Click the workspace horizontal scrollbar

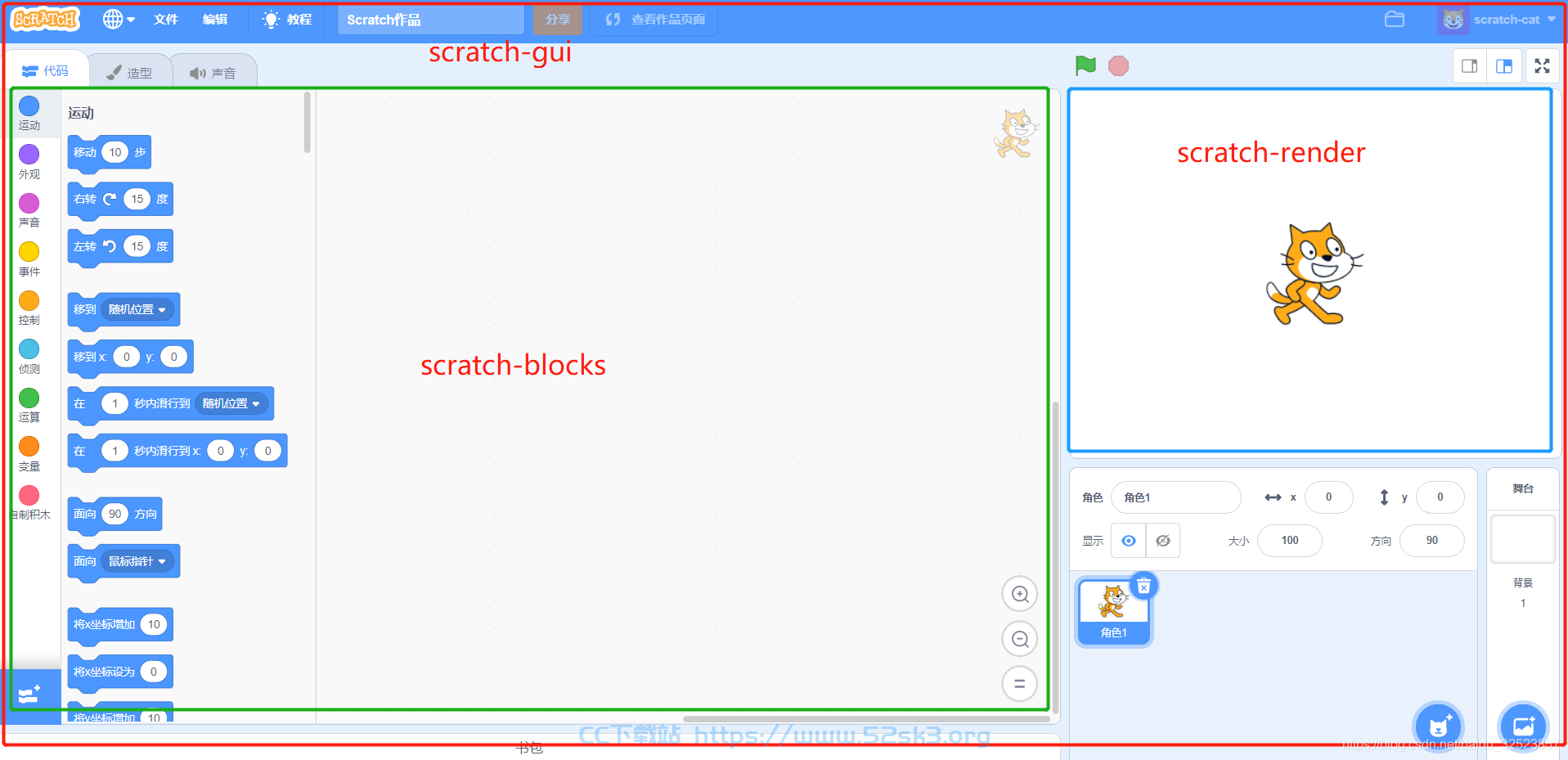(866, 719)
